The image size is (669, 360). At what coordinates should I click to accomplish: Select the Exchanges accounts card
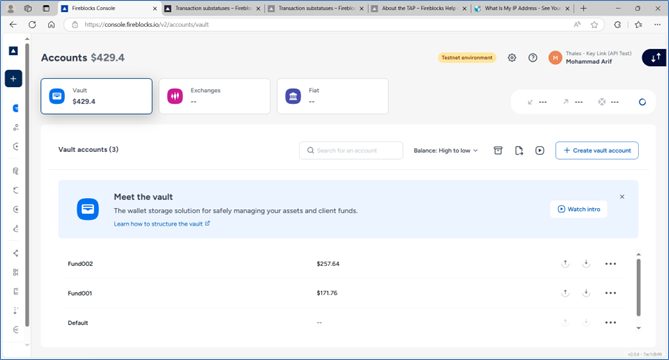point(215,96)
